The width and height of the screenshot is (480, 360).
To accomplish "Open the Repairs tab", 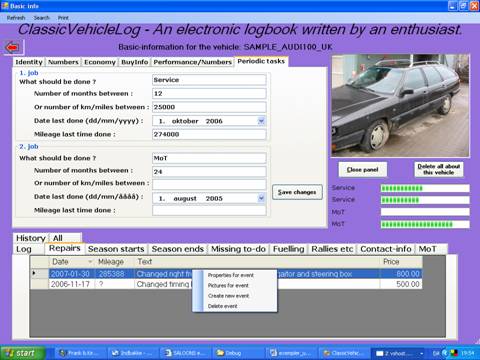I will click(x=65, y=248).
